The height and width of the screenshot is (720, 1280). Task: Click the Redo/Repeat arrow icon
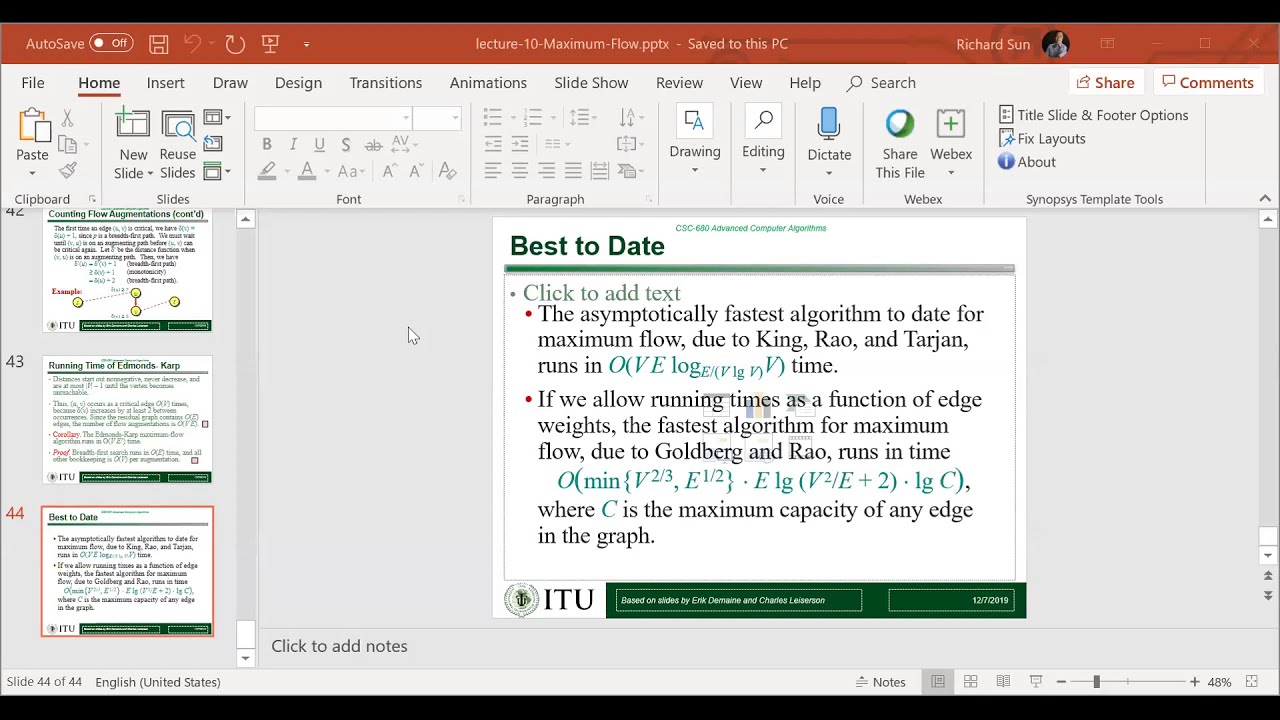235,44
